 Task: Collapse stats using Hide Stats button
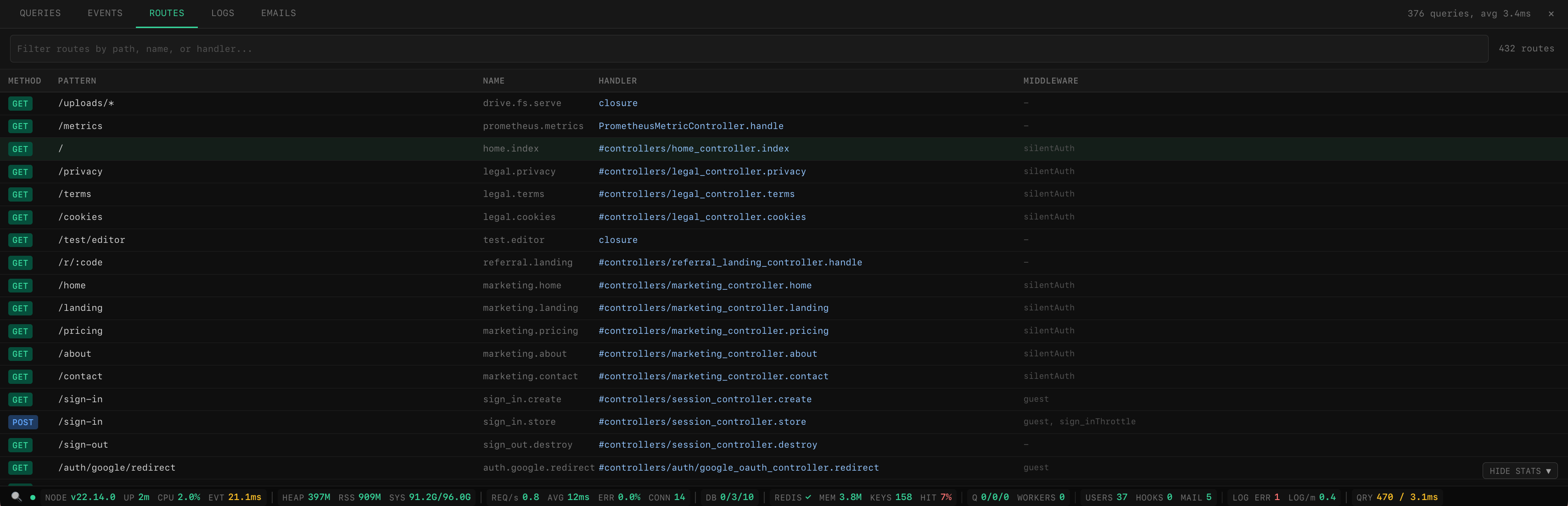[x=1519, y=471]
